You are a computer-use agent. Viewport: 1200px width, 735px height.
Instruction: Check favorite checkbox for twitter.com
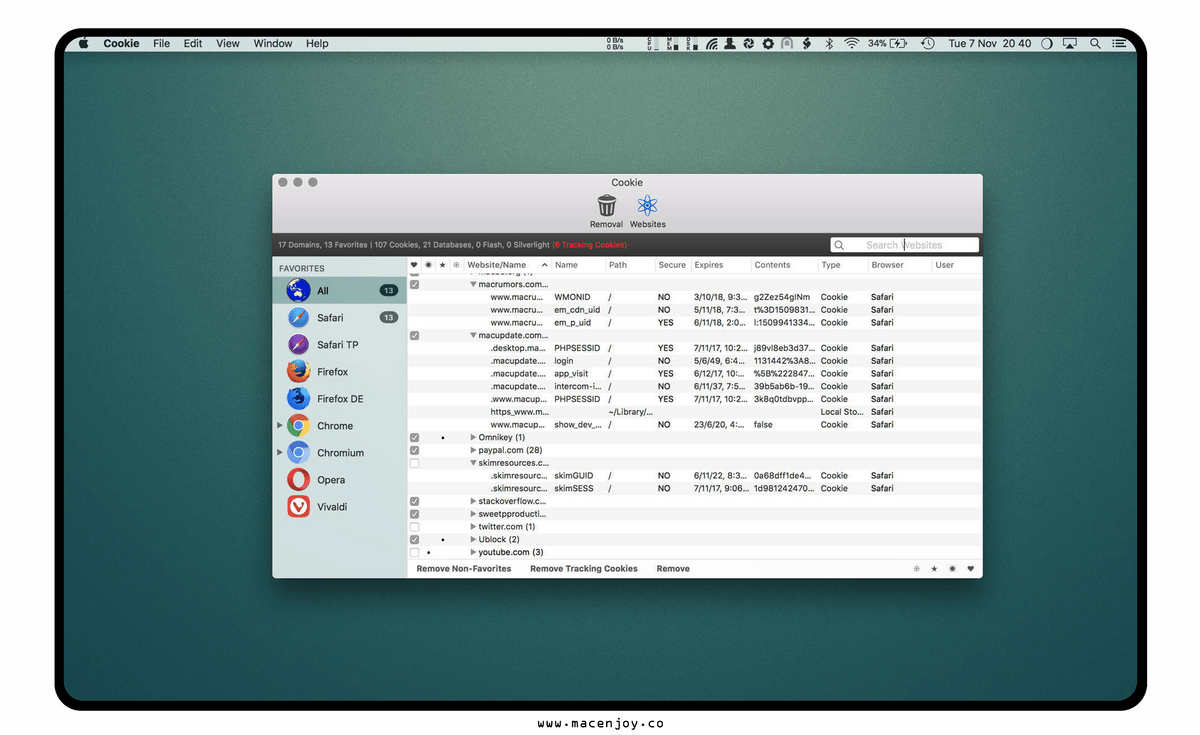(x=414, y=527)
